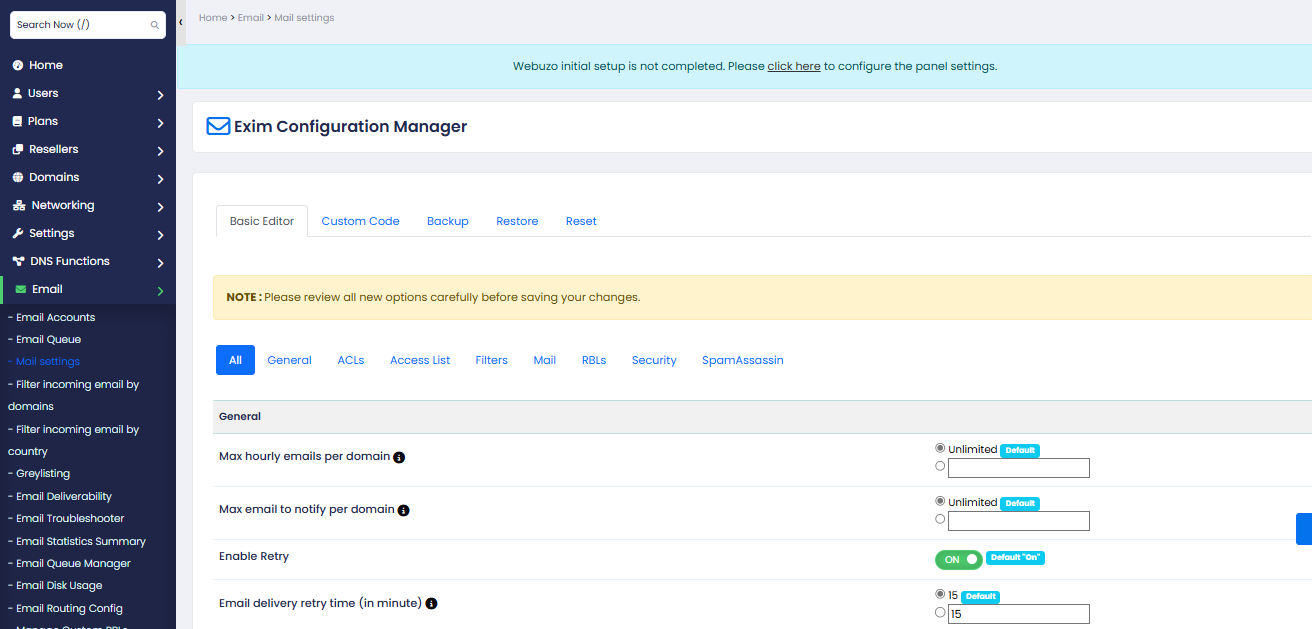Select Unlimited for Max email to notify
The image size is (1312, 629).
coord(940,501)
